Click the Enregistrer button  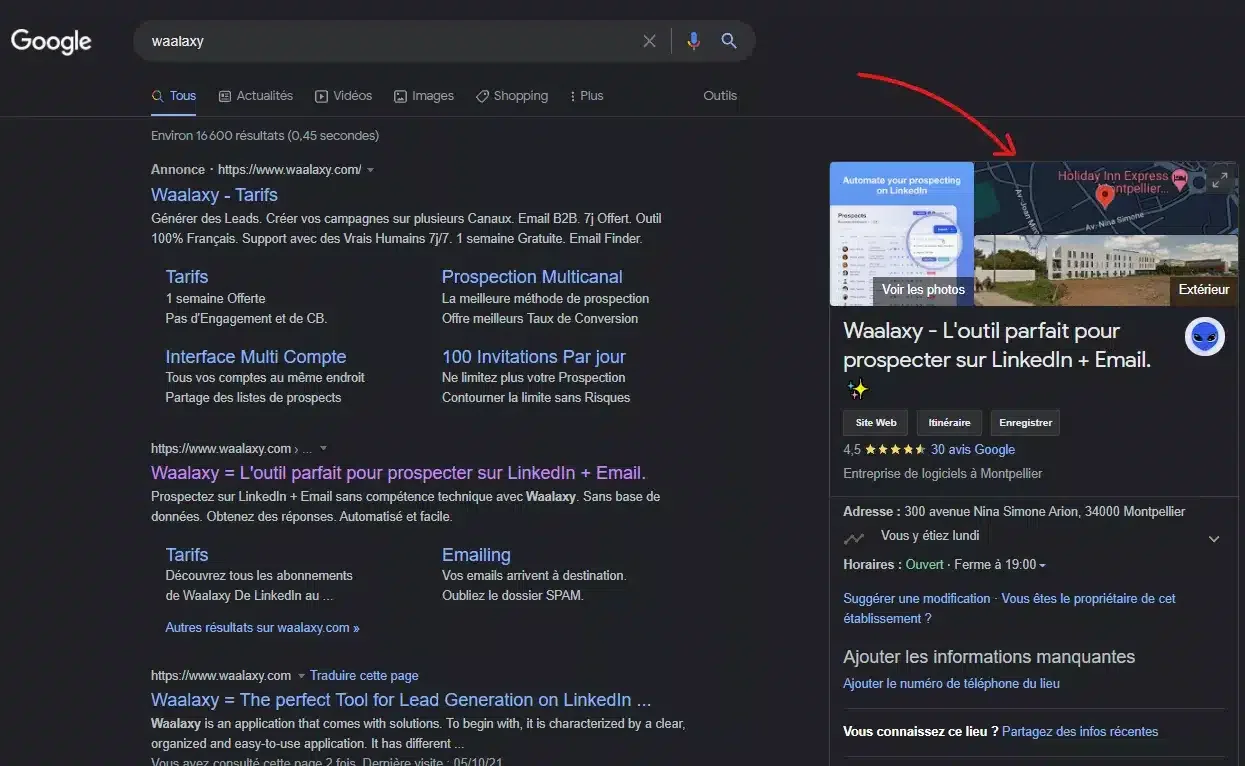click(1026, 423)
